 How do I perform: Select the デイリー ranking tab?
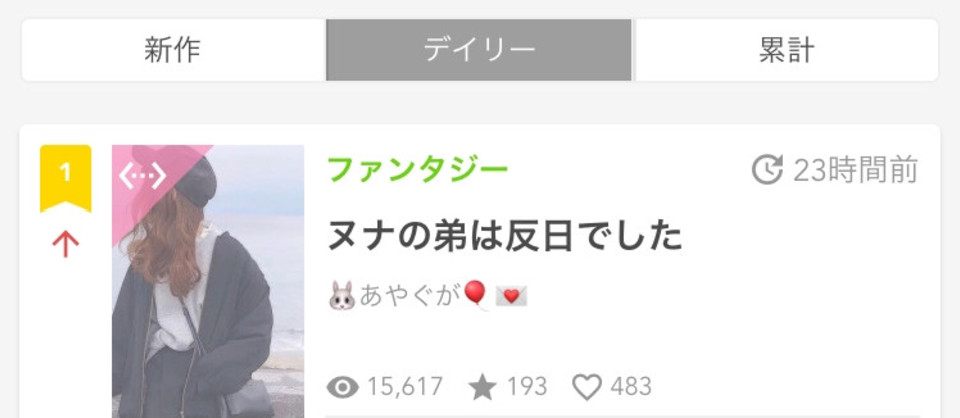click(479, 50)
